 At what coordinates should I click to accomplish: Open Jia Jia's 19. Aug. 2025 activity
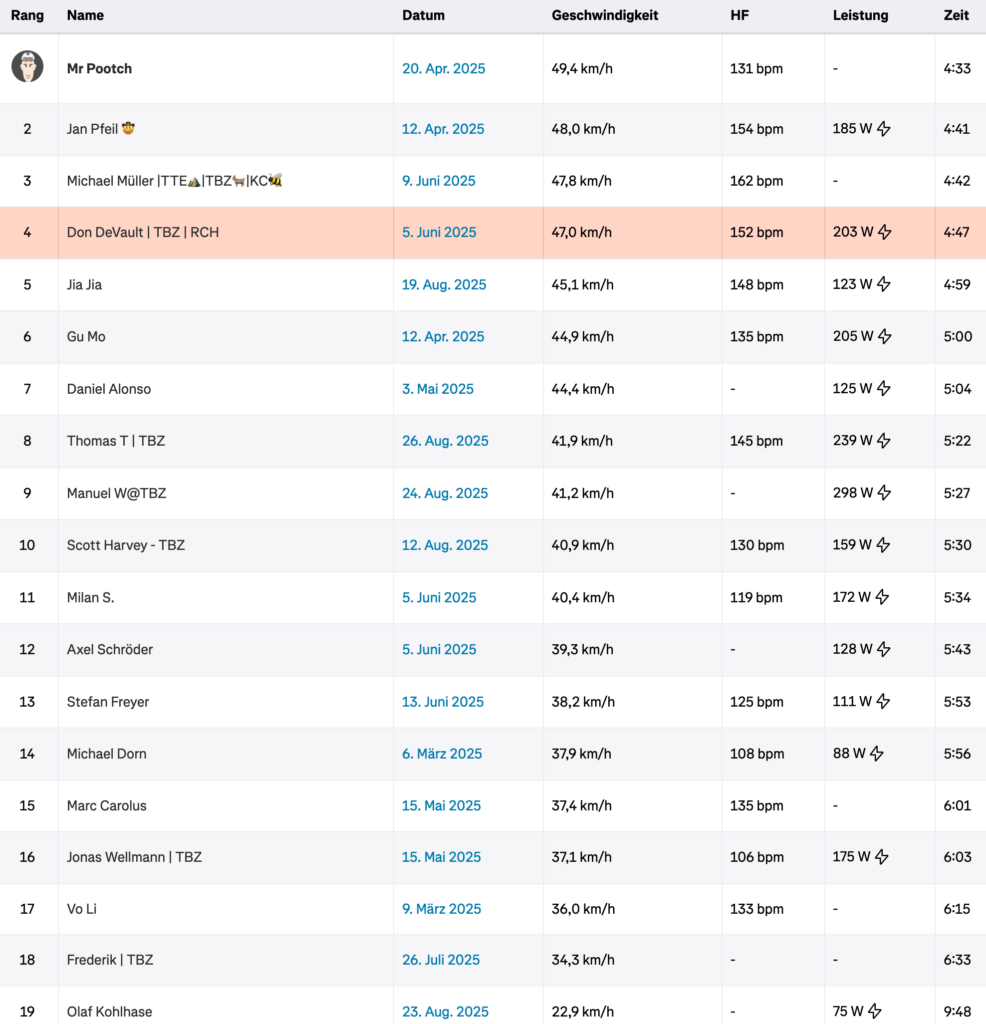point(444,285)
